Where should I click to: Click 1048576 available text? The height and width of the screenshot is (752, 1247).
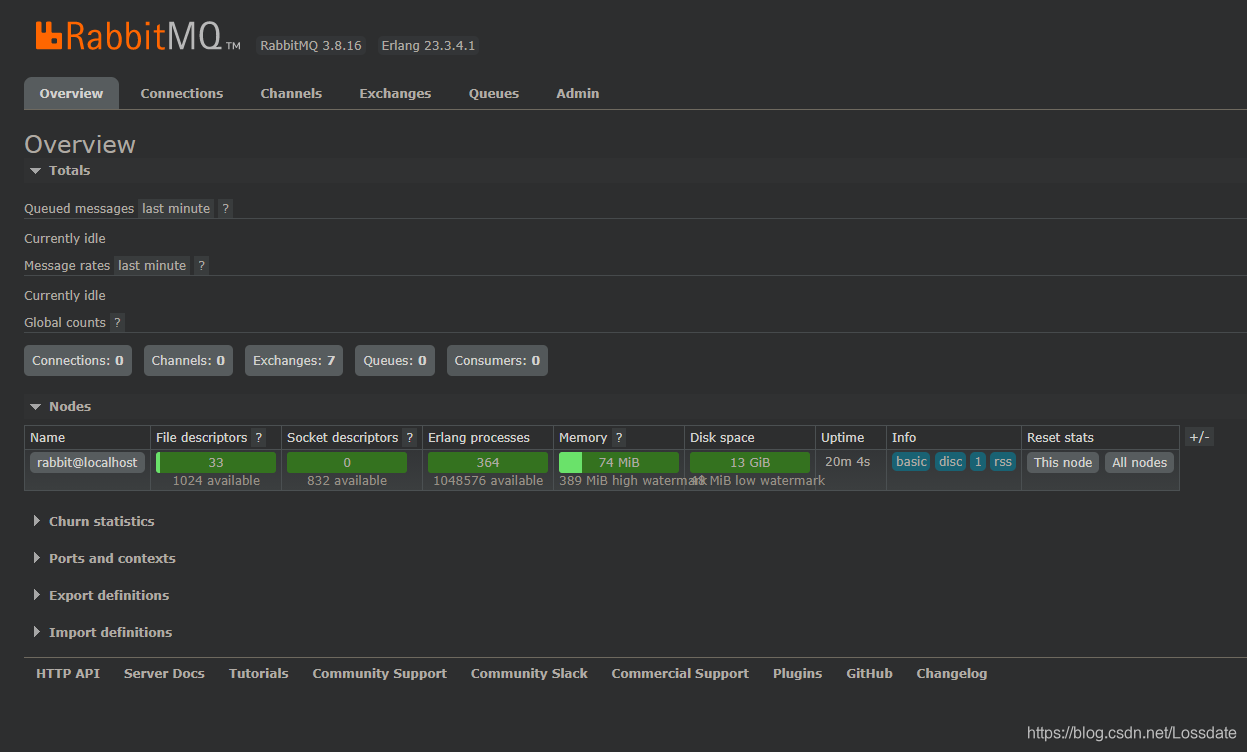488,481
